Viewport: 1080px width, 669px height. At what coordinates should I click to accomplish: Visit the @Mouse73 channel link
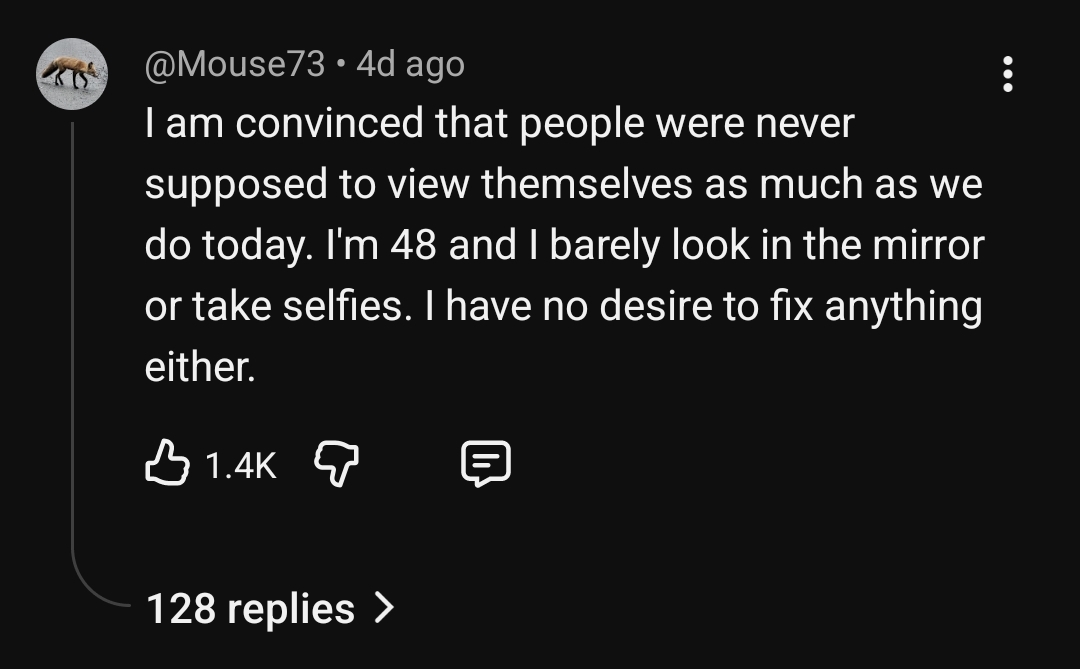pyautogui.click(x=235, y=65)
